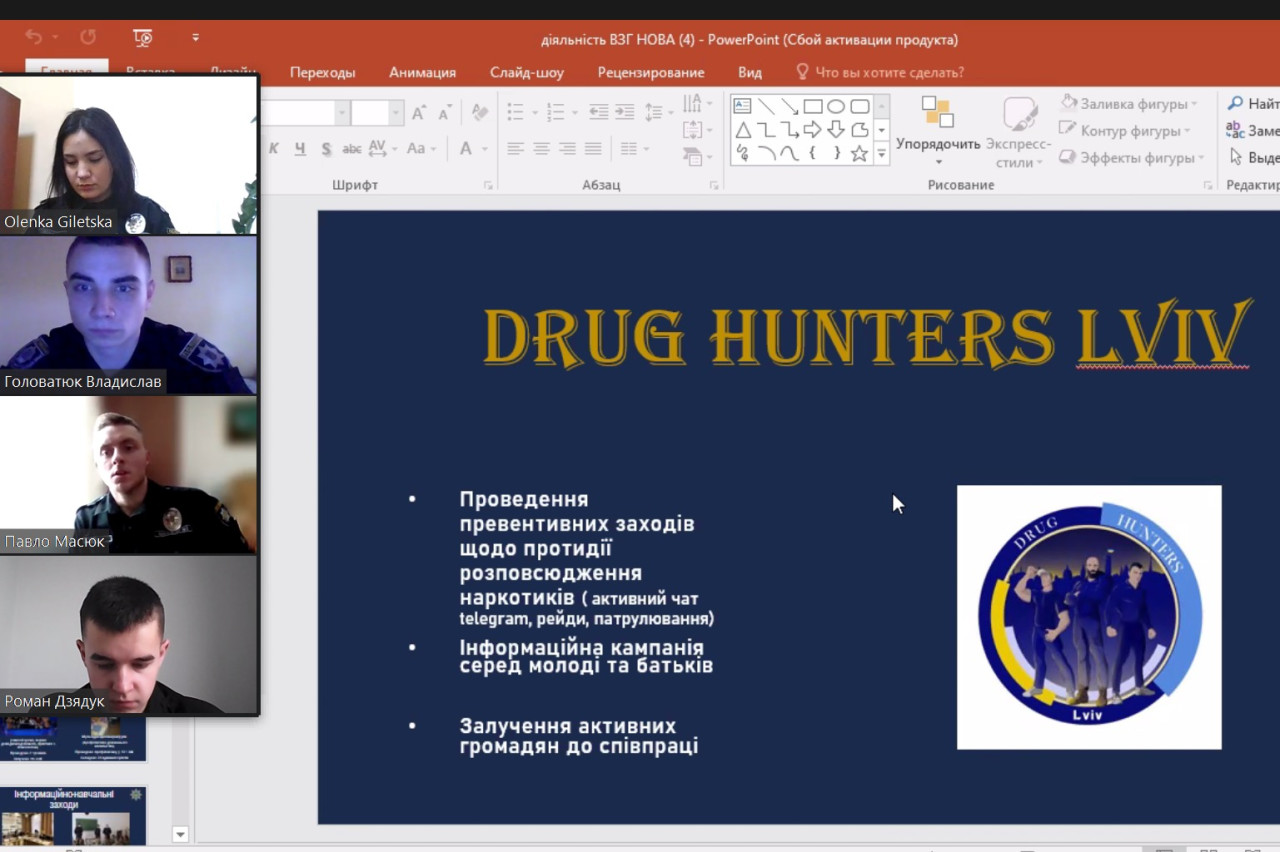Open the Рецензирование tab
Viewport: 1280px width, 852px height.
(x=651, y=72)
